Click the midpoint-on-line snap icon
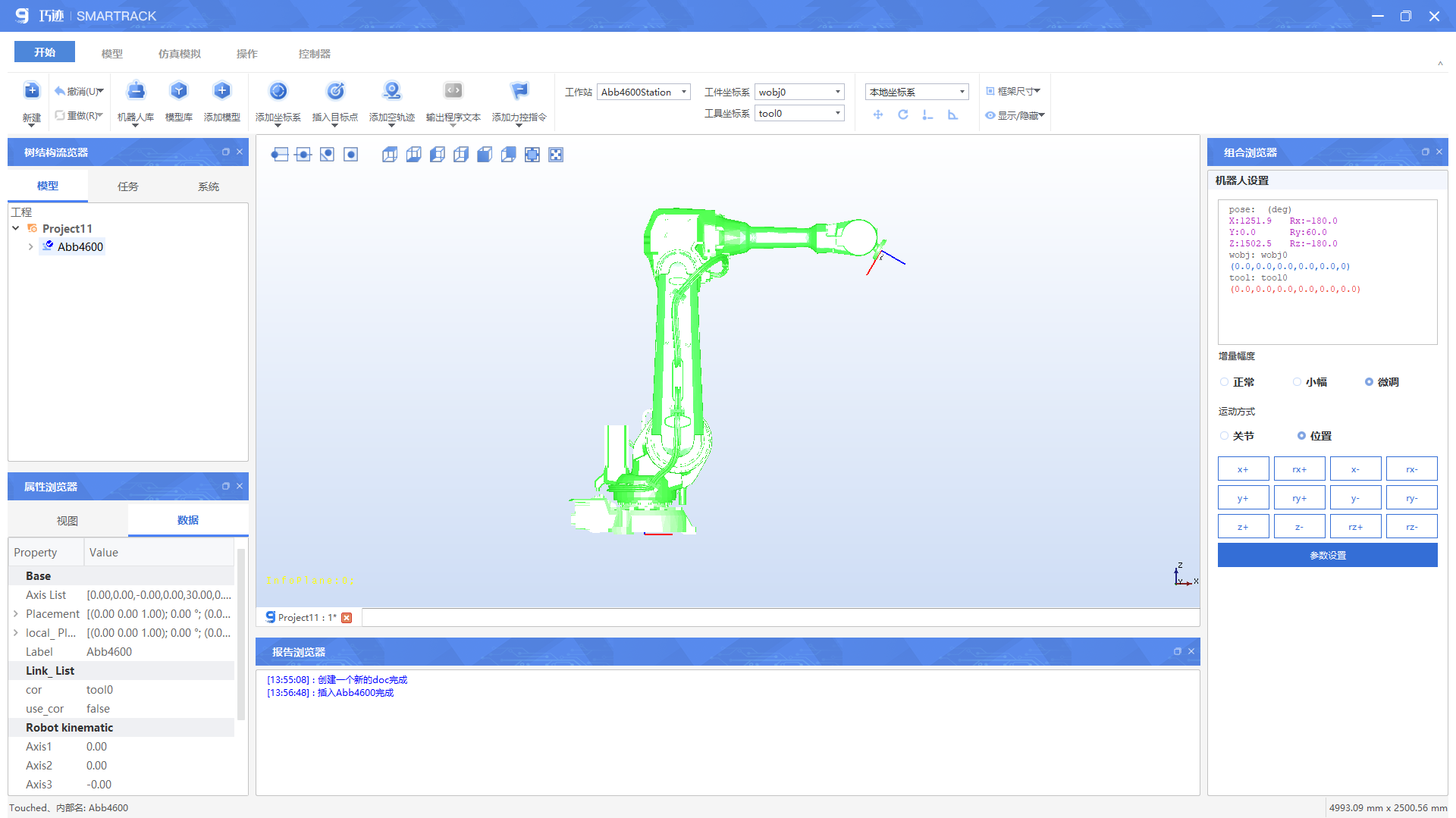Image resolution: width=1456 pixels, height=818 pixels. (x=303, y=155)
